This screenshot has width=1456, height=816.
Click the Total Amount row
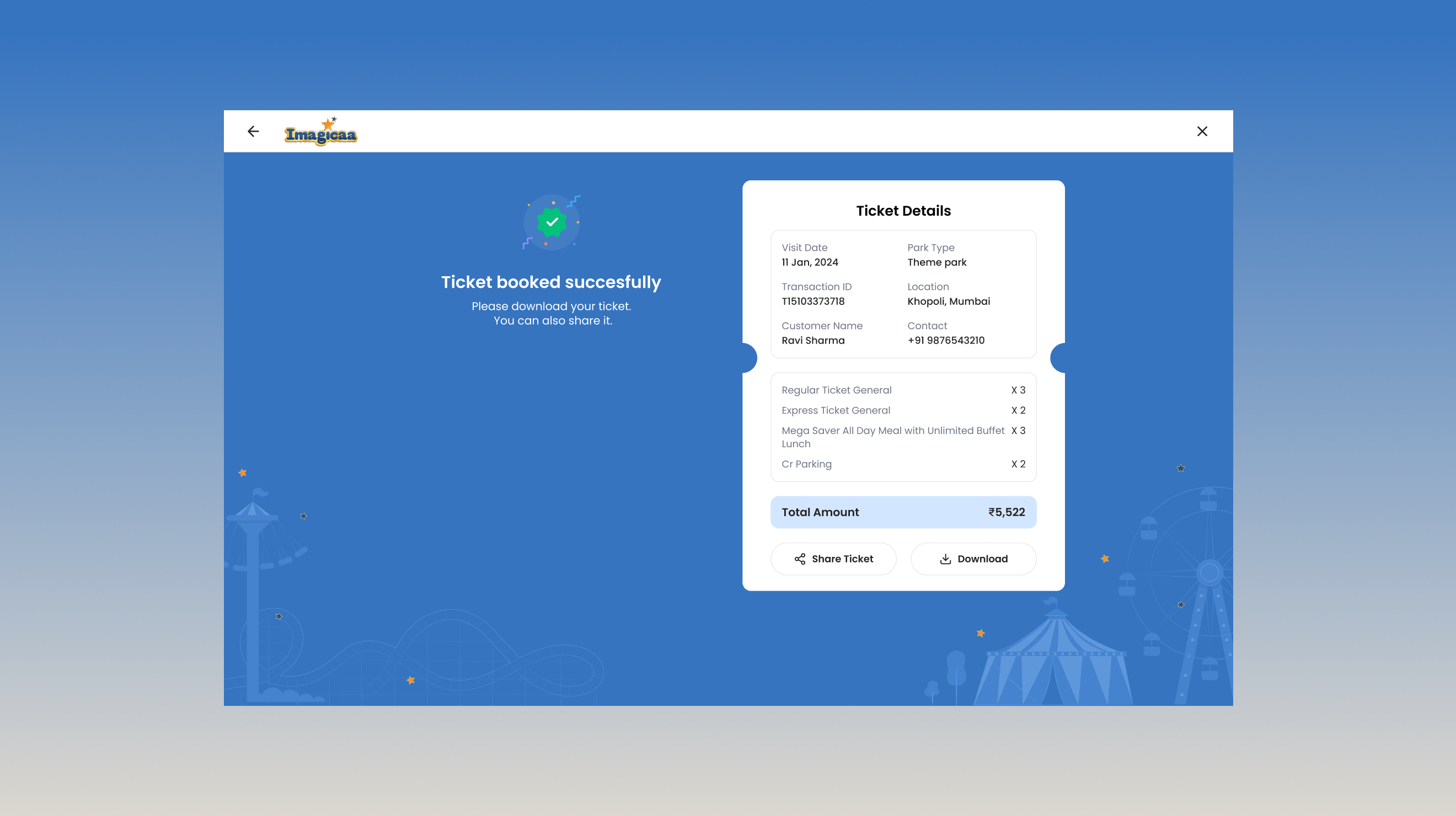(x=903, y=512)
